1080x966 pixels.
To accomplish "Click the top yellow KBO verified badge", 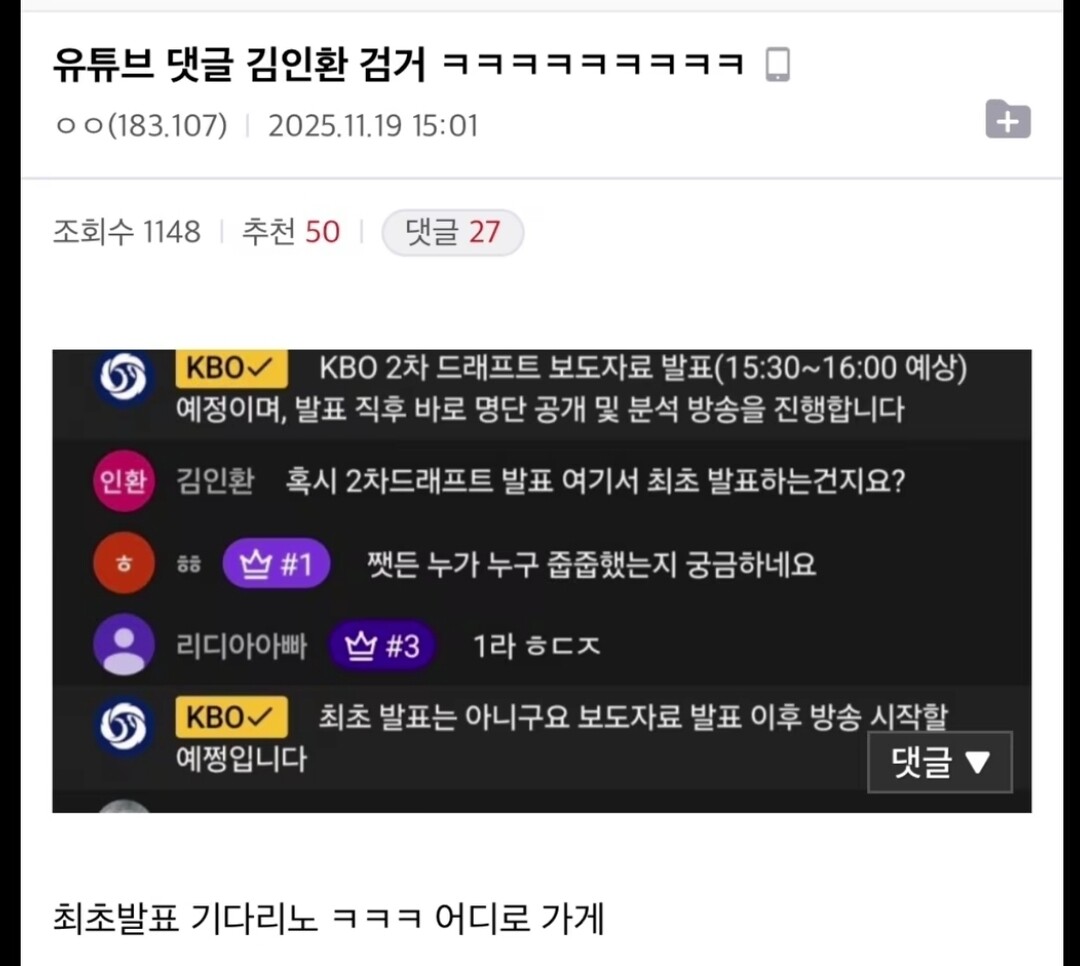I will click(231, 369).
